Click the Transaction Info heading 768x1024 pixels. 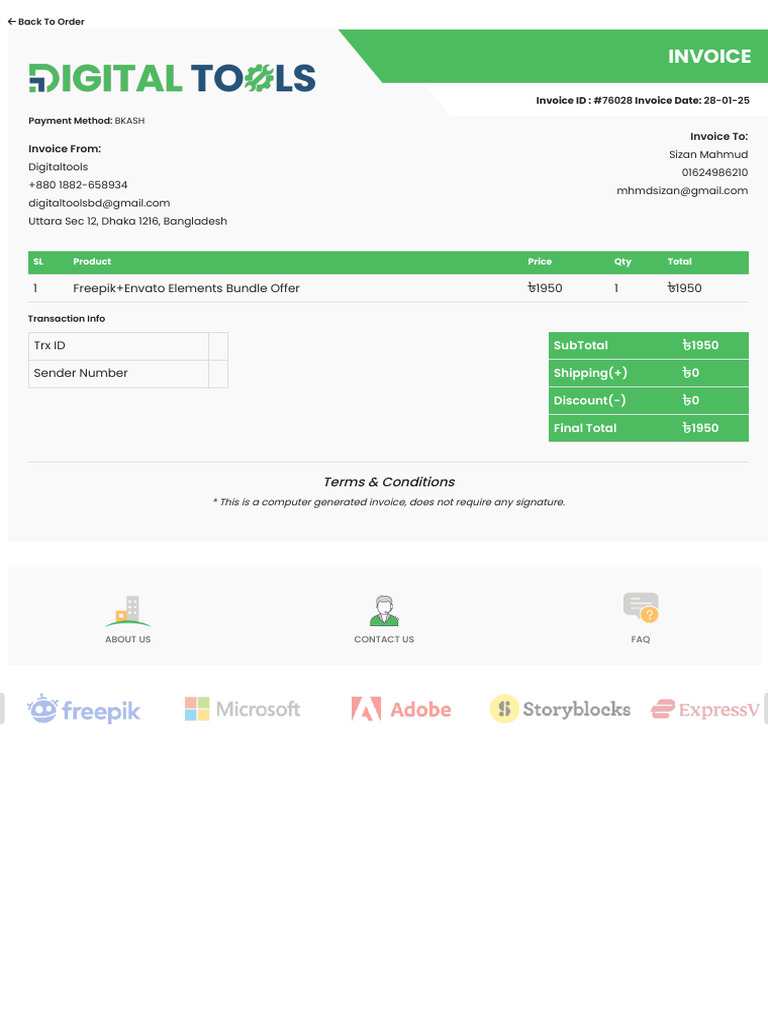[66, 319]
